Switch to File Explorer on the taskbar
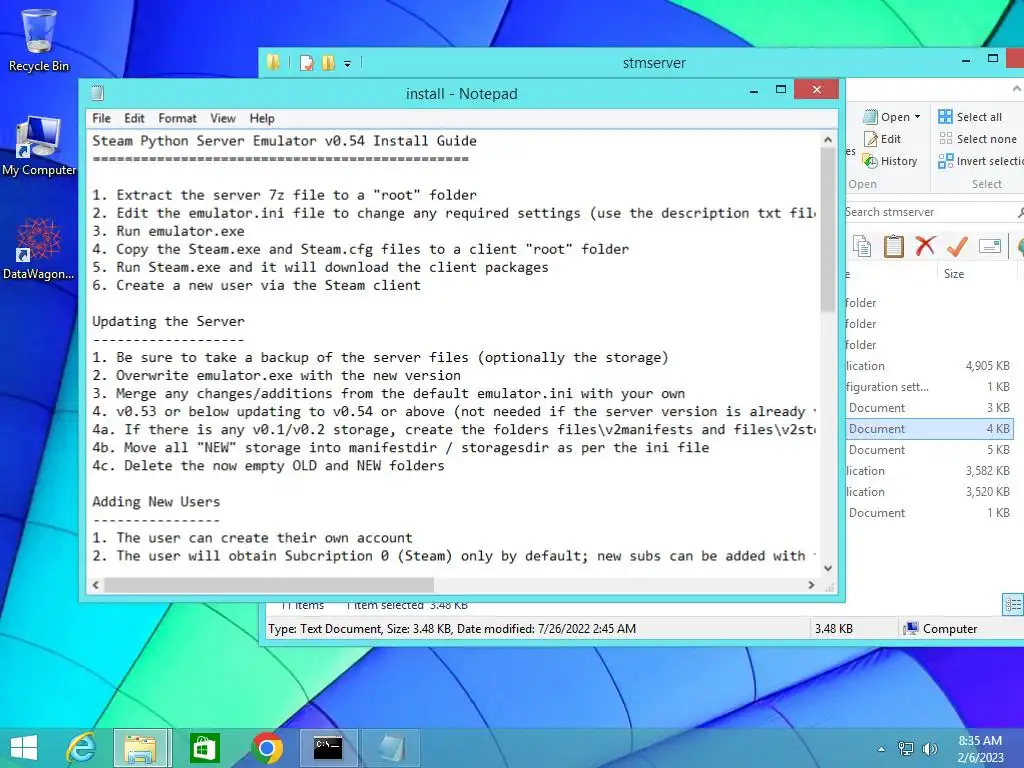Screen dimensions: 1024x768 142,748
